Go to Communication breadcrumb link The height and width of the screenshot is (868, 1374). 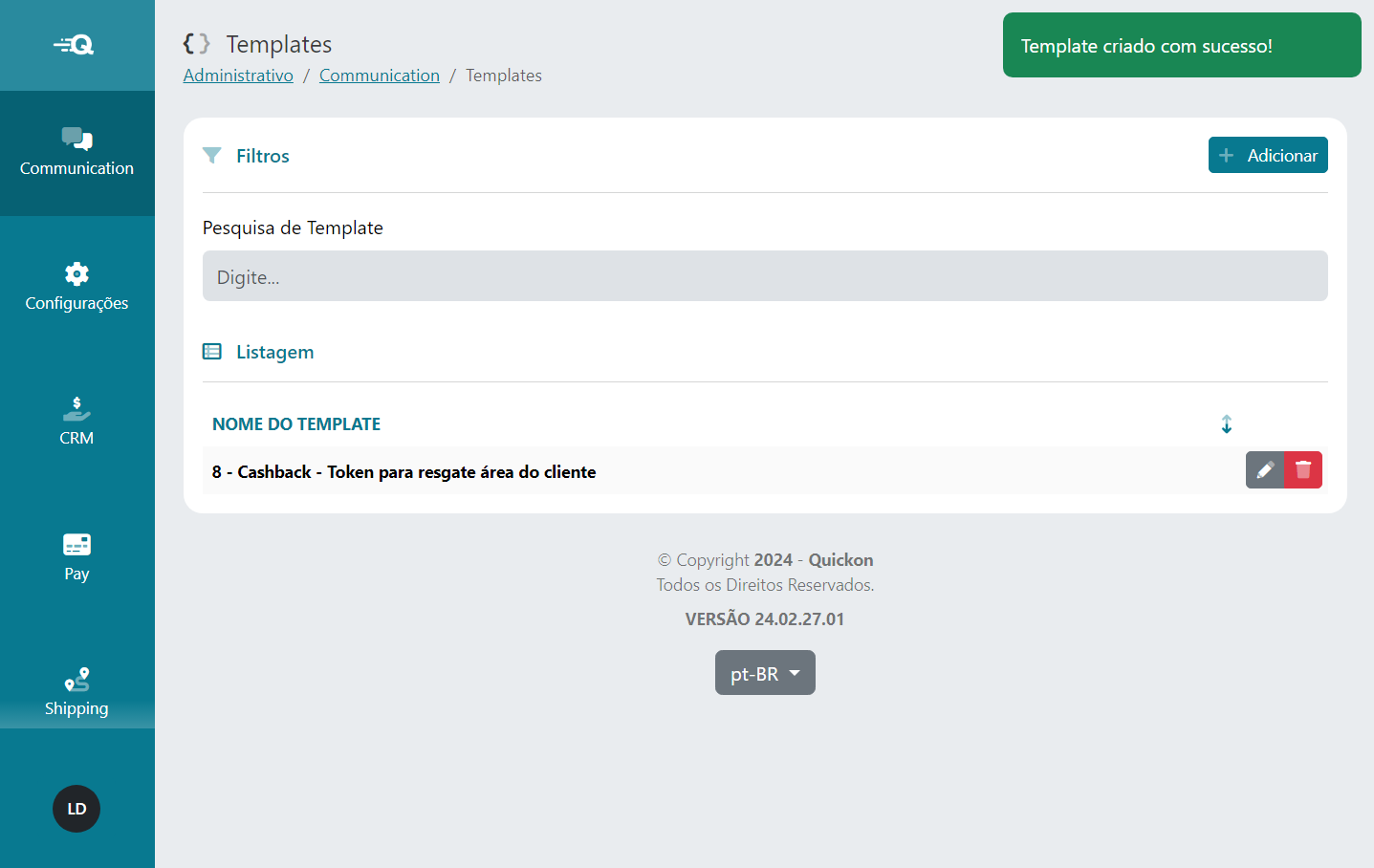[x=380, y=76]
